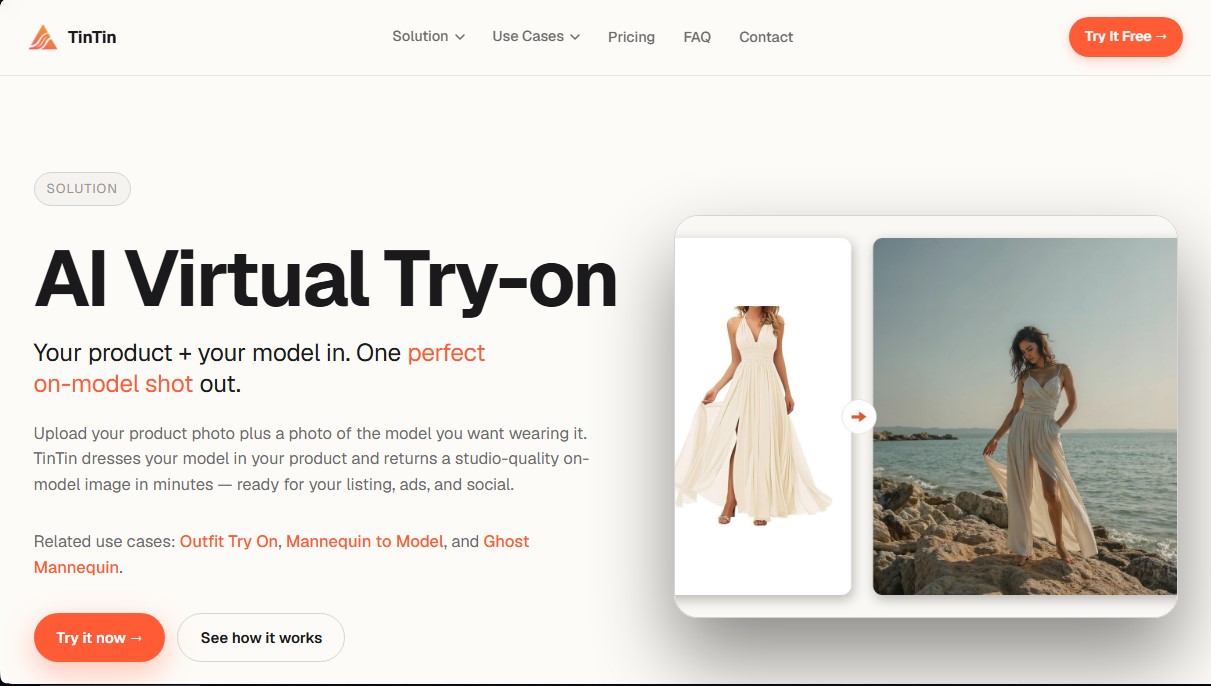This screenshot has width=1211, height=686.
Task: Expand the Use Cases dropdown chevron
Action: (575, 37)
